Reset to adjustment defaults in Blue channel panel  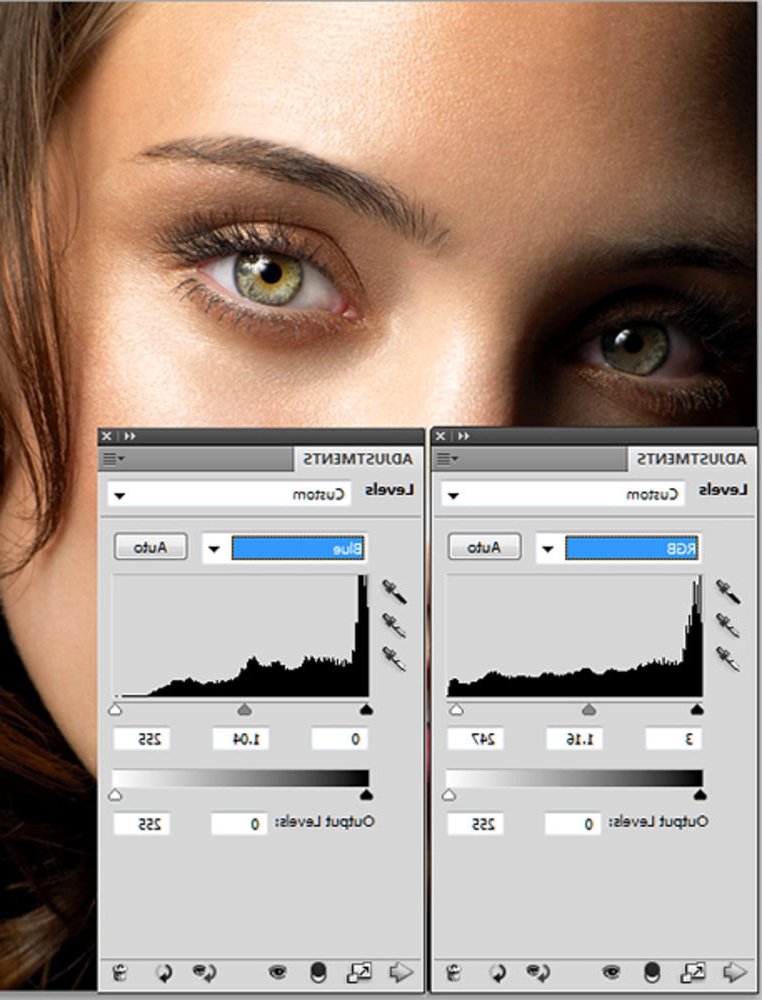coord(165,973)
